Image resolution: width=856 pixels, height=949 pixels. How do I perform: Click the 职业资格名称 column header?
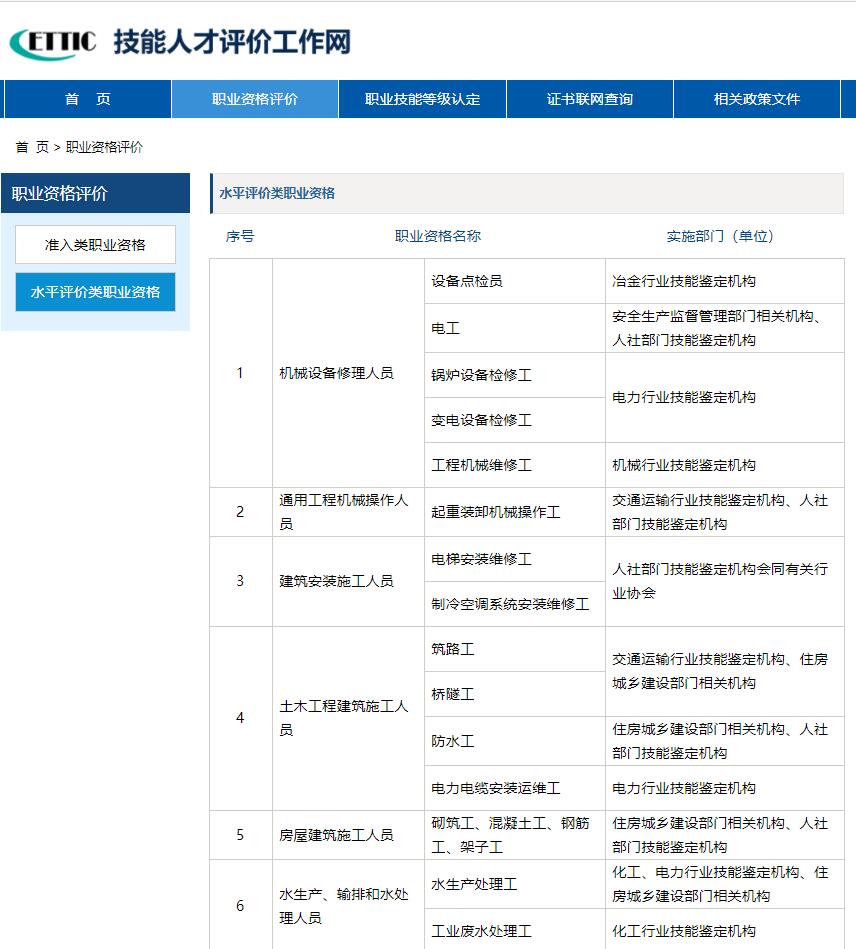[x=438, y=235]
